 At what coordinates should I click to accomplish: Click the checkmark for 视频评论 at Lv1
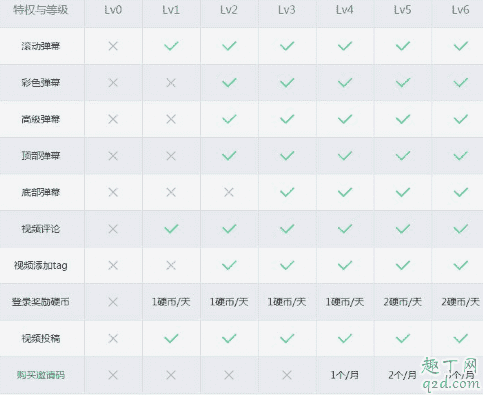pos(171,229)
